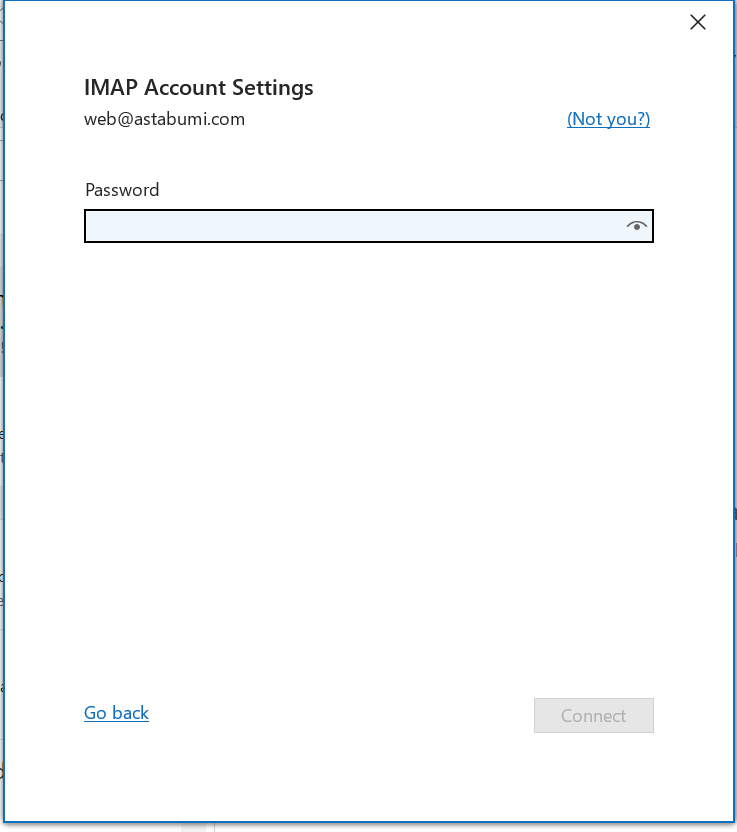Close the IMAP Account Settings dialog
The image size is (737, 832).
click(x=698, y=23)
